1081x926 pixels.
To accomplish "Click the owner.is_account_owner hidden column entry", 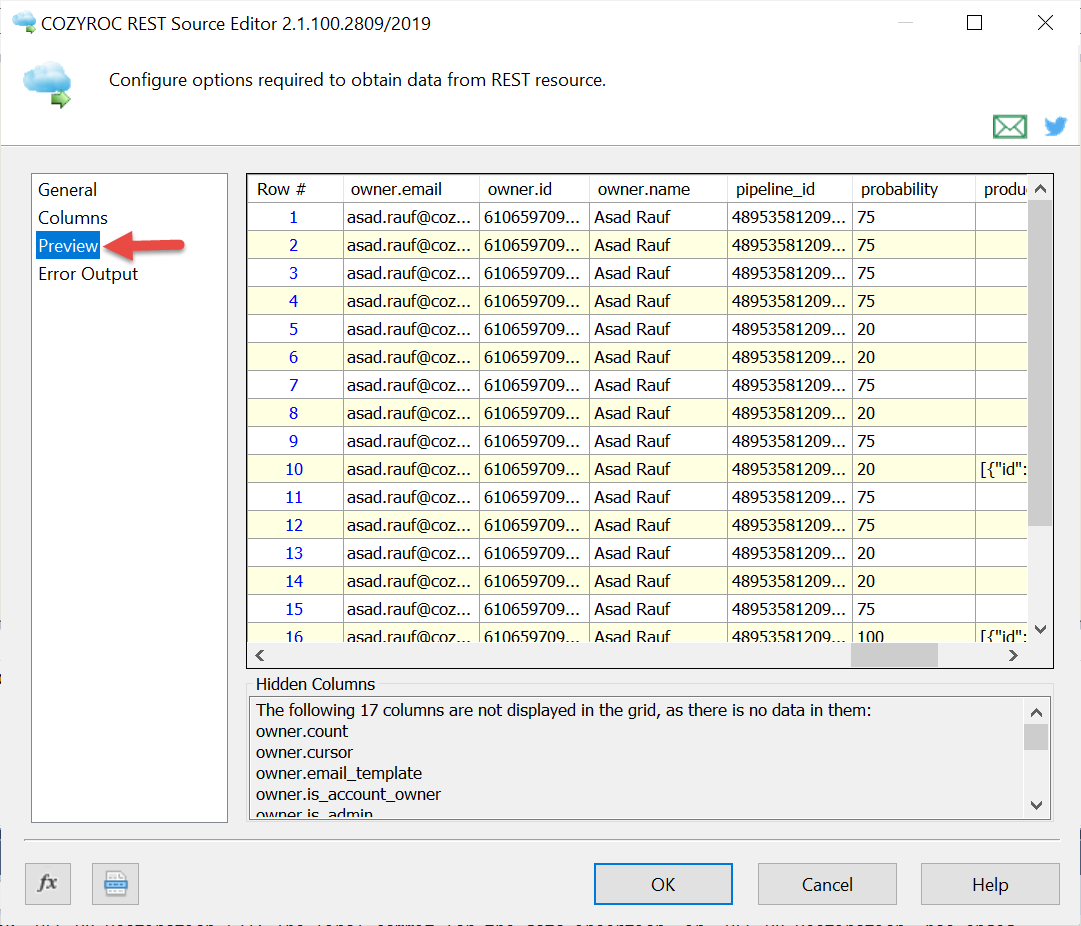I will click(x=348, y=794).
